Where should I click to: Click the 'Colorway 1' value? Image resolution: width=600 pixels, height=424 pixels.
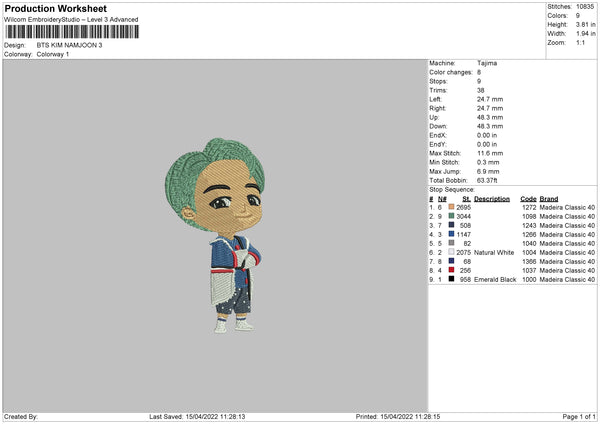pyautogui.click(x=53, y=54)
